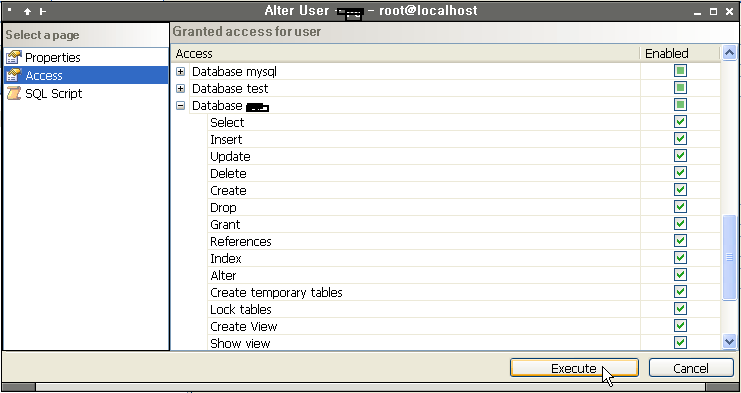Click the up-arrow icon in title bar
Viewport: 741px width, 393px height.
click(x=27, y=11)
